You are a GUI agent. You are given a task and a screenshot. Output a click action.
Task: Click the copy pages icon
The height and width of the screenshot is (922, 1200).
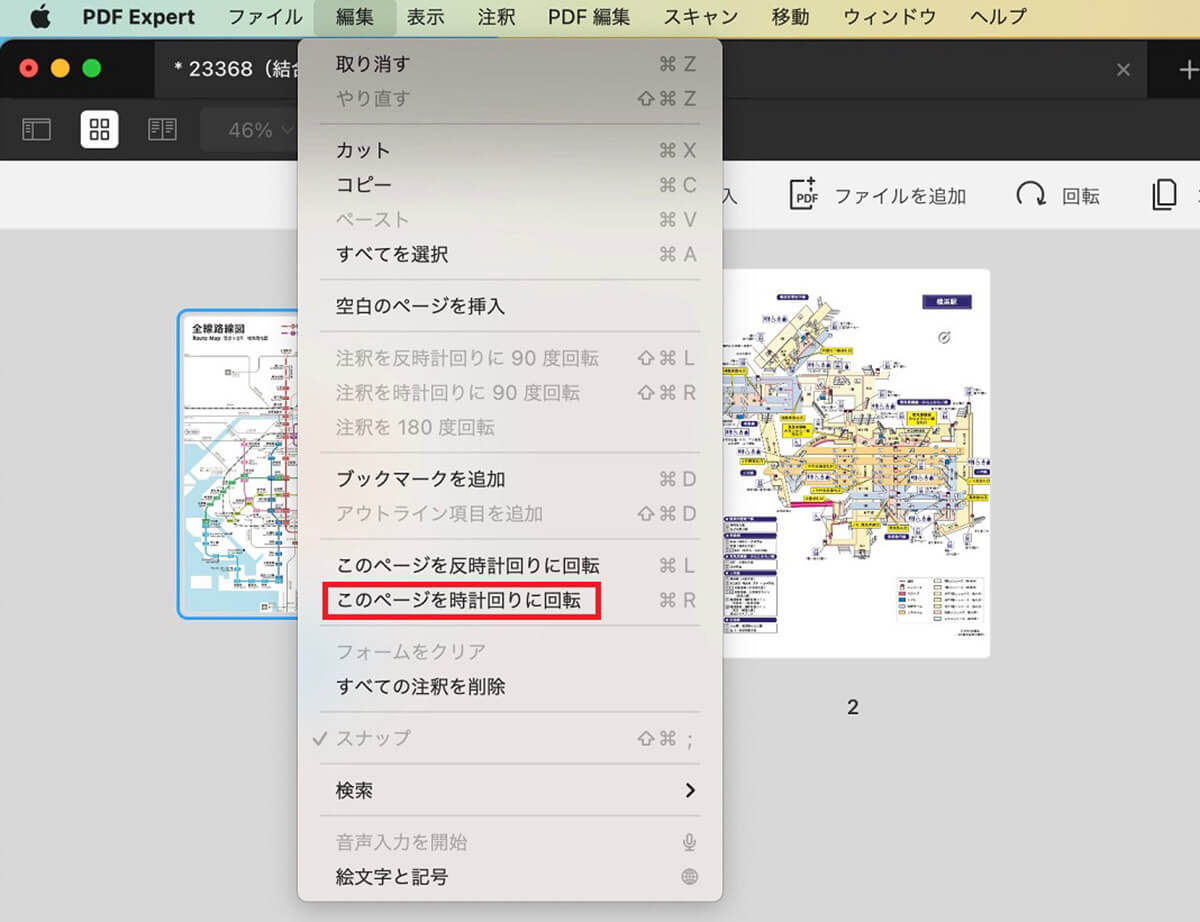1164,195
